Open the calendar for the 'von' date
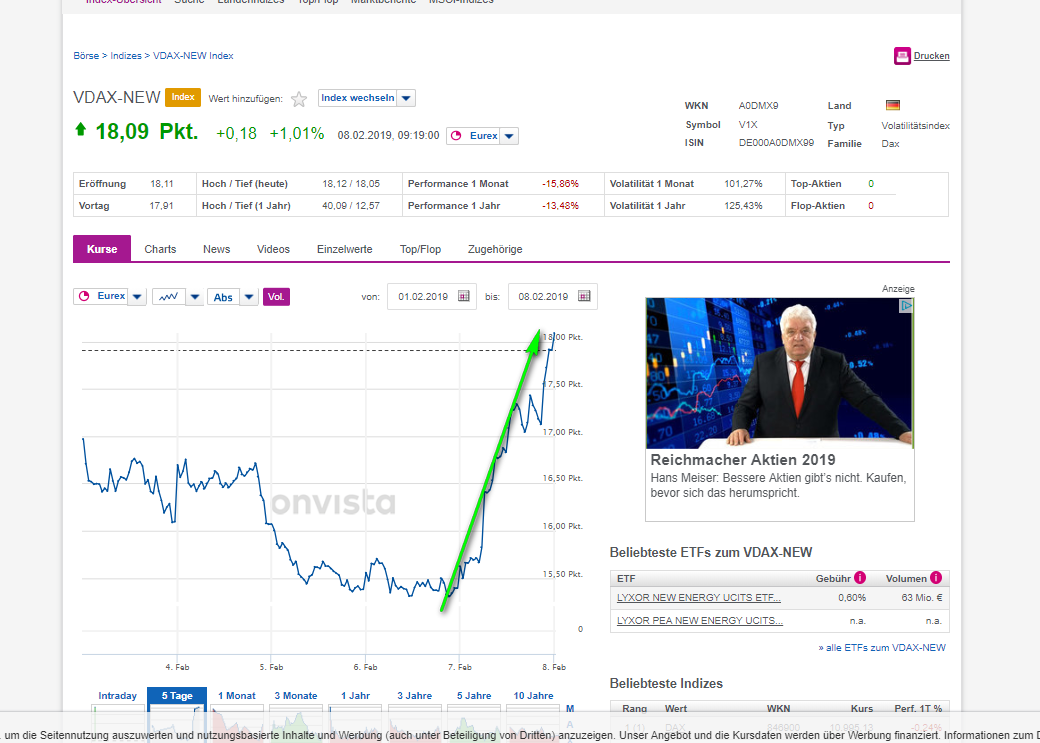This screenshot has height=743, width=1040. tap(464, 296)
